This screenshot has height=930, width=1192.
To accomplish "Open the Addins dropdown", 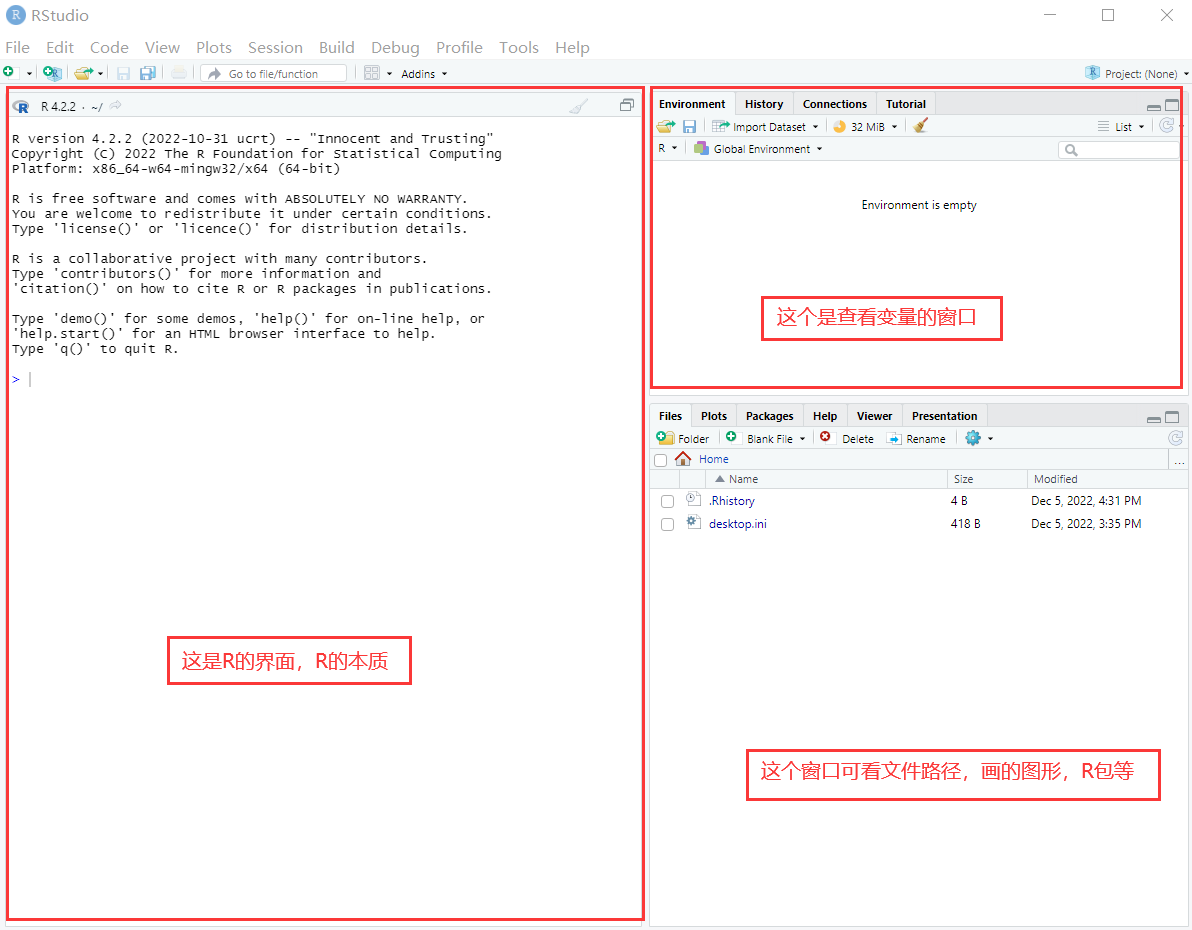I will pos(424,74).
